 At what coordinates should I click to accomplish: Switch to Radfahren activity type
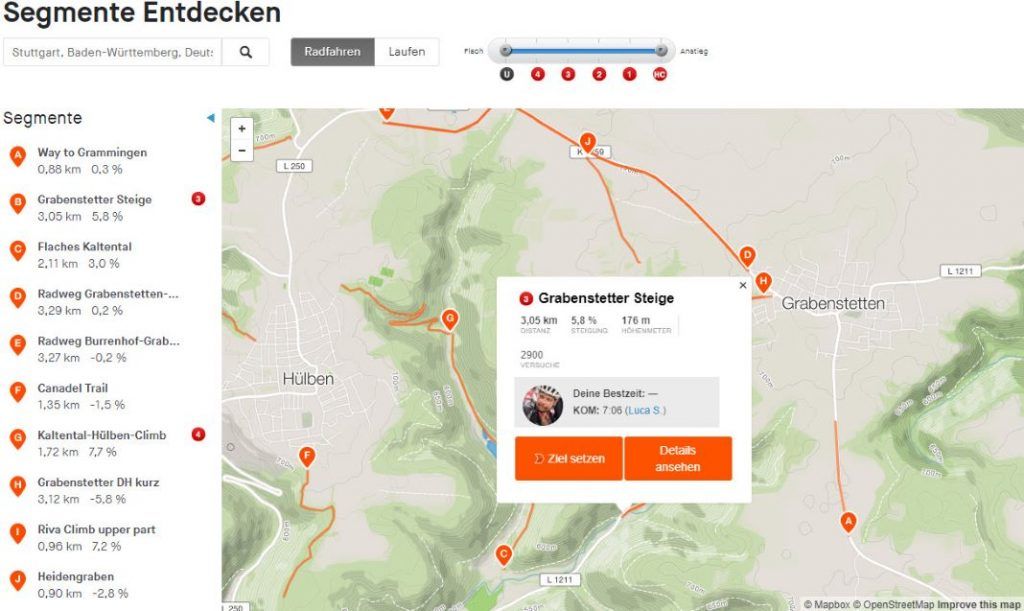[x=332, y=52]
